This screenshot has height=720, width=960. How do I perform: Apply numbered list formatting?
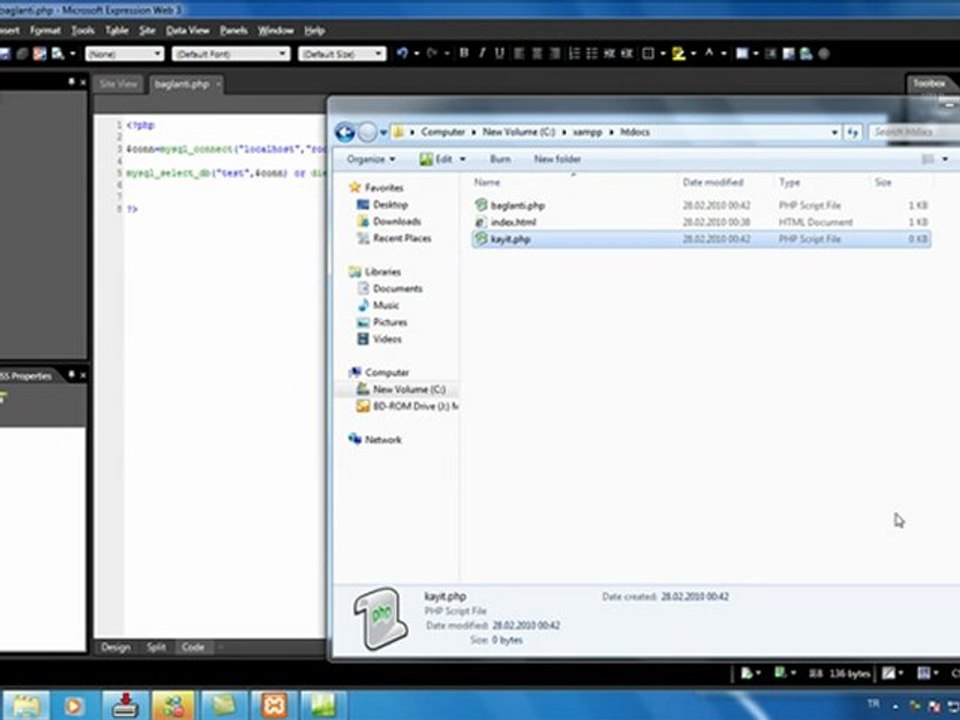574,53
